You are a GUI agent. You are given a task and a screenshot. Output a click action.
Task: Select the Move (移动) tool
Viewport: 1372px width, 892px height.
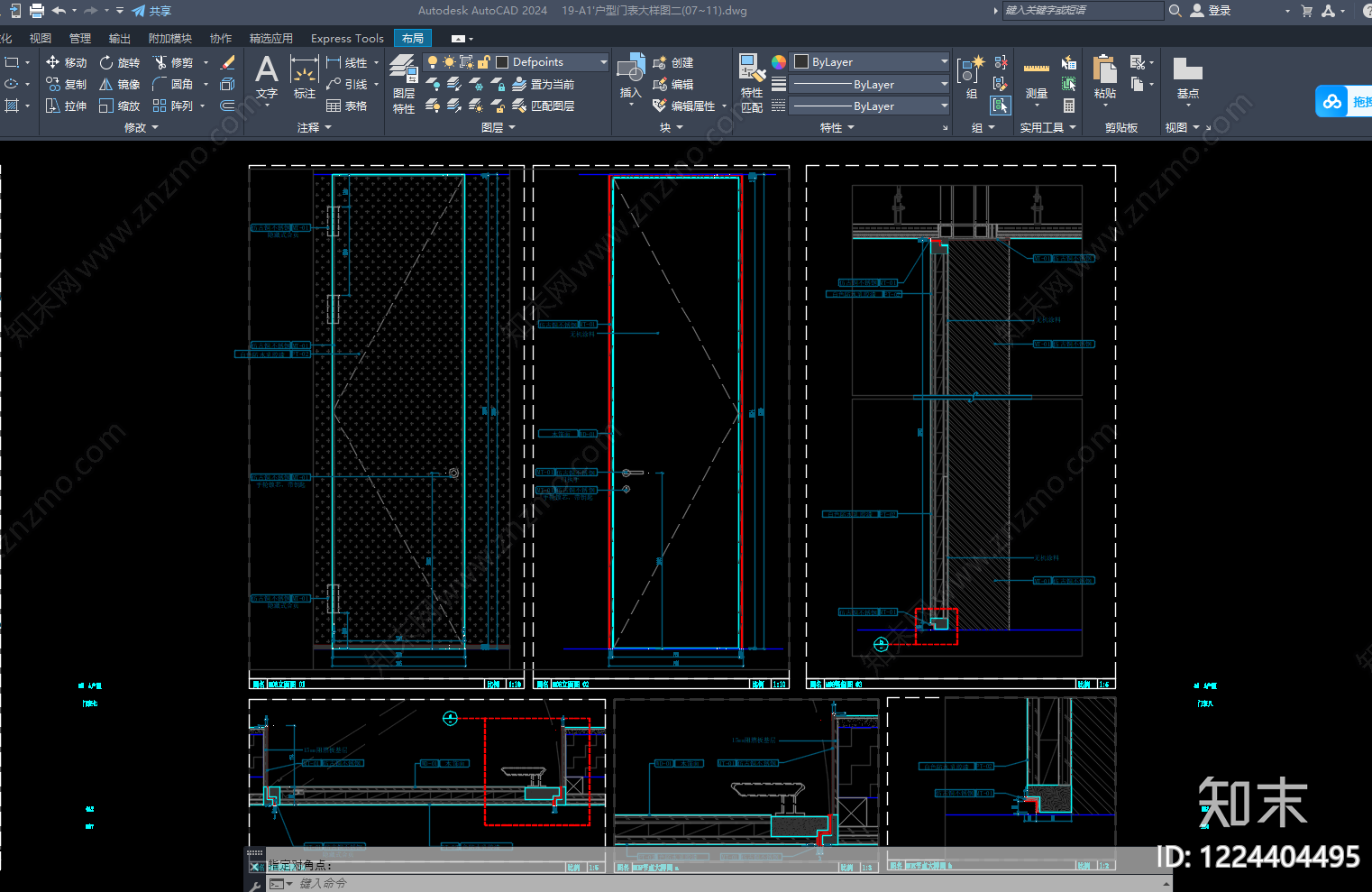(66, 62)
